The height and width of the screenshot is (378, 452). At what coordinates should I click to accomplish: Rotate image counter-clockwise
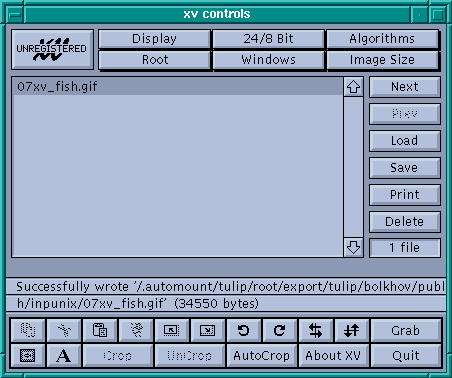coord(244,330)
